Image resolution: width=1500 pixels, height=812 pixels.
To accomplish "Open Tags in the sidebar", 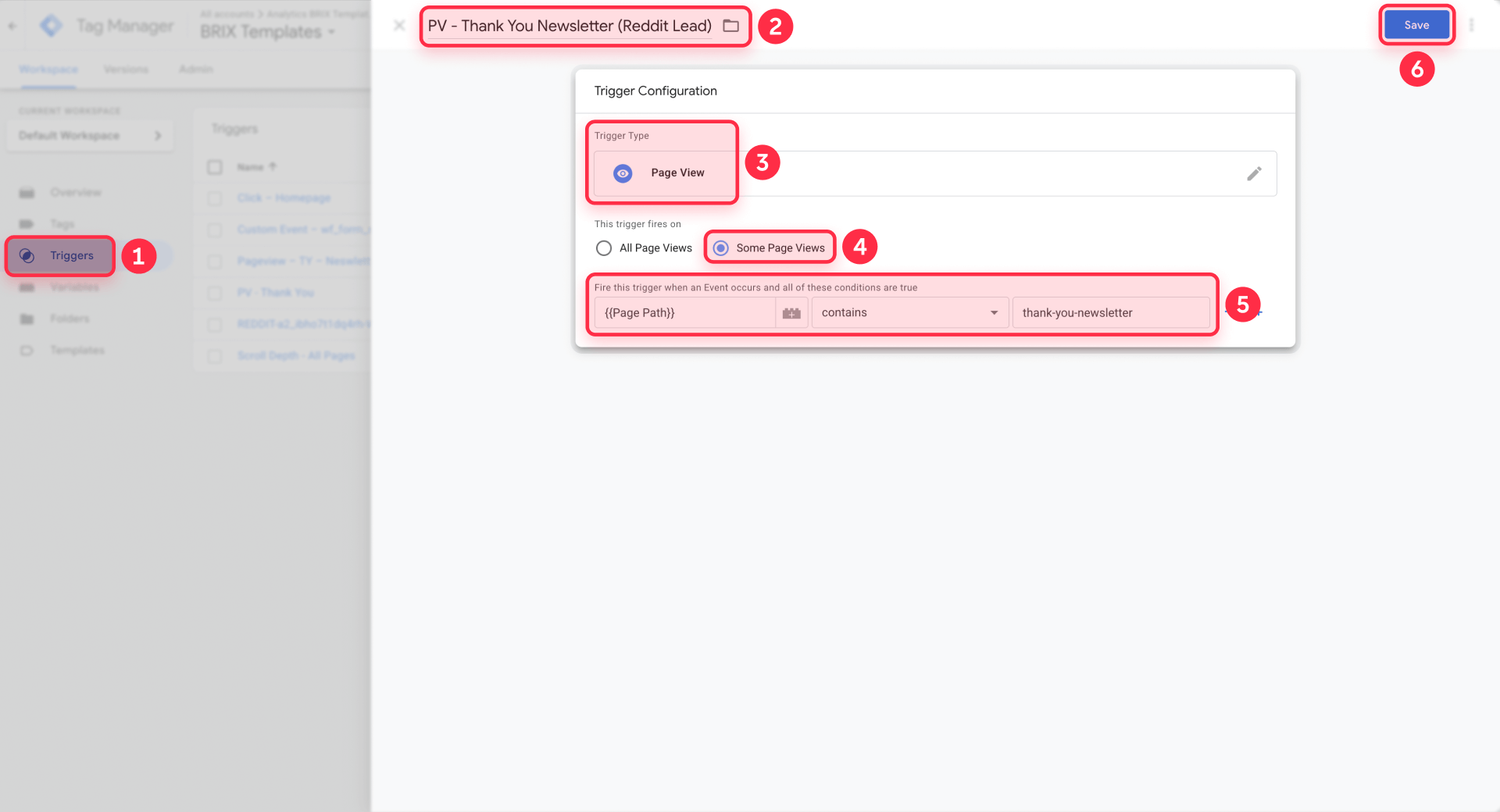I will [62, 224].
